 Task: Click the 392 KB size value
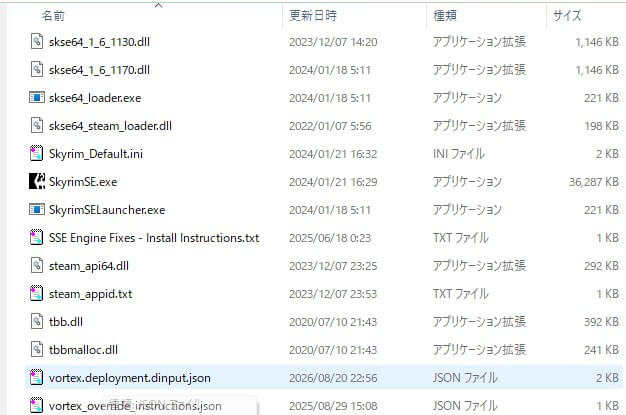point(602,322)
